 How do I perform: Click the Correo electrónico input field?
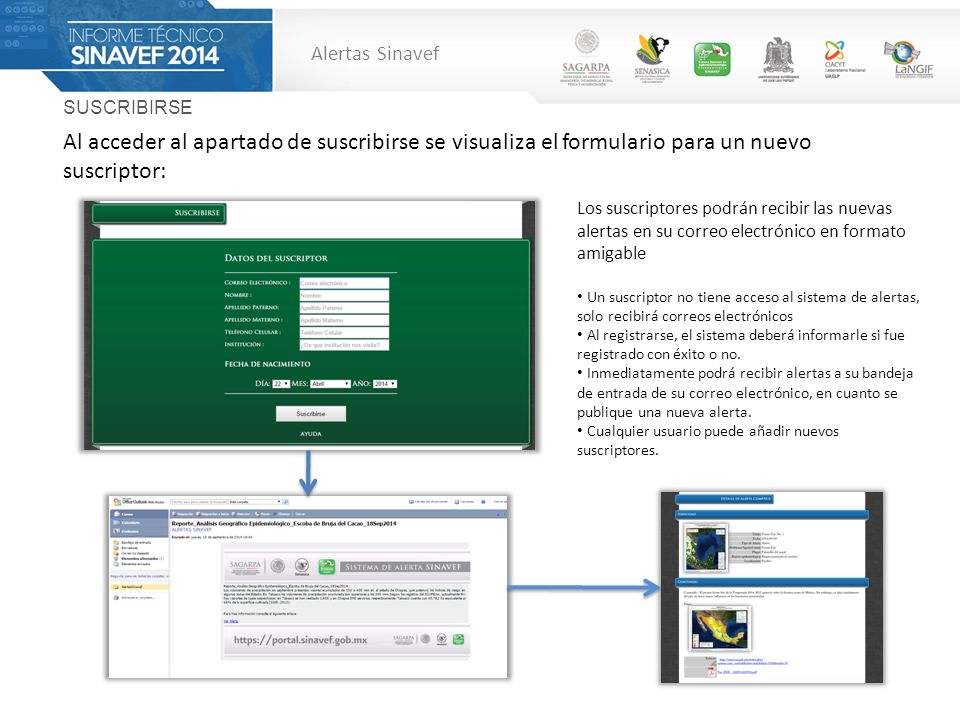pos(344,283)
